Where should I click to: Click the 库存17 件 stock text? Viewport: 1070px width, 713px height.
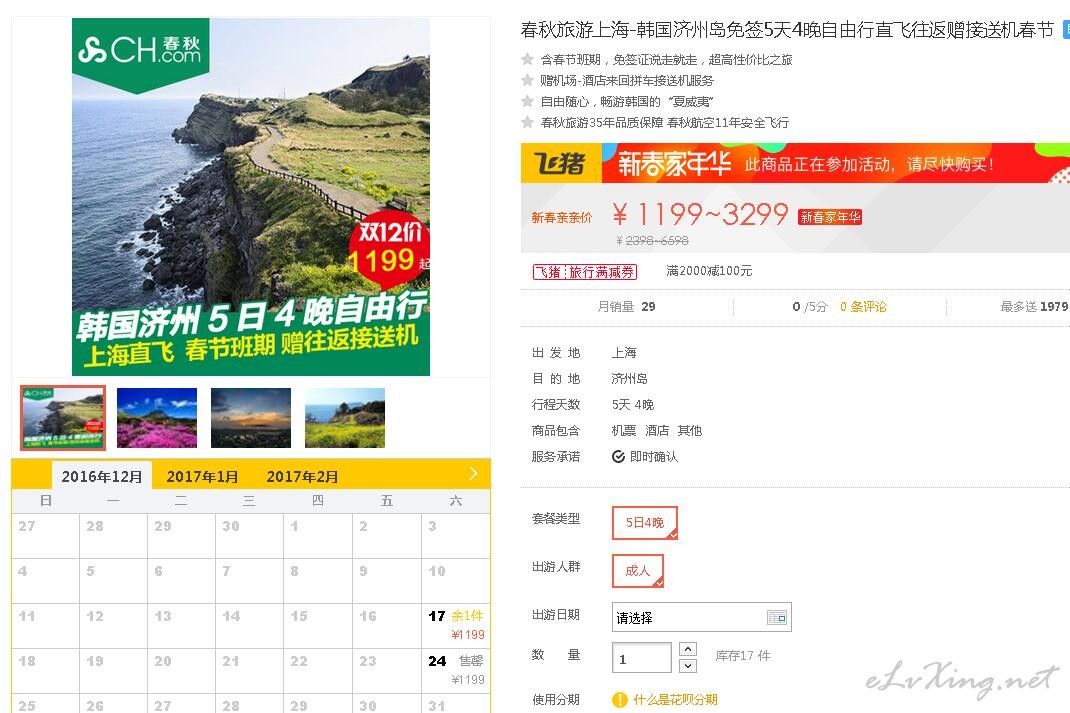click(742, 656)
